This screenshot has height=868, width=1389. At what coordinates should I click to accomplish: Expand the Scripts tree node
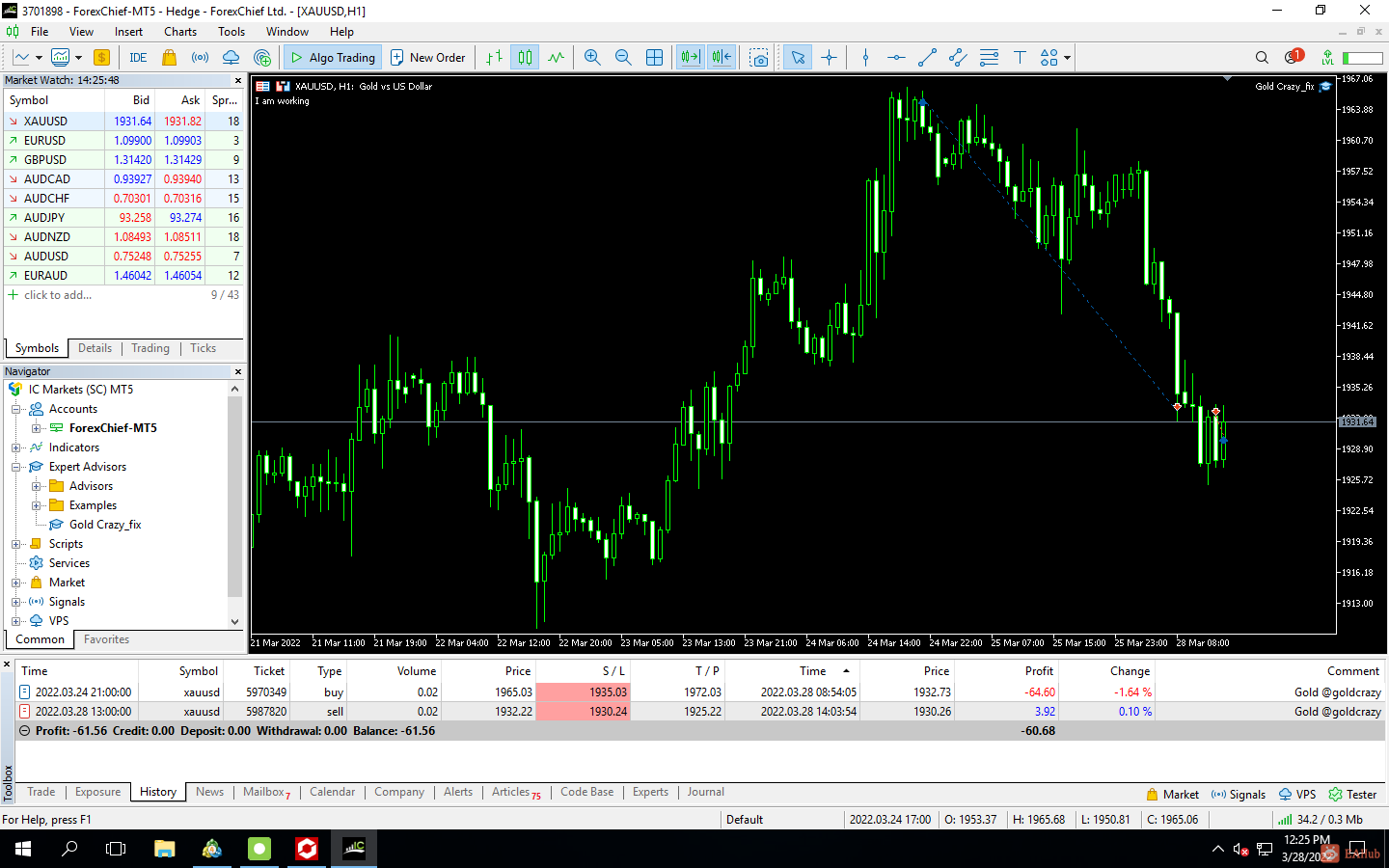(15, 544)
